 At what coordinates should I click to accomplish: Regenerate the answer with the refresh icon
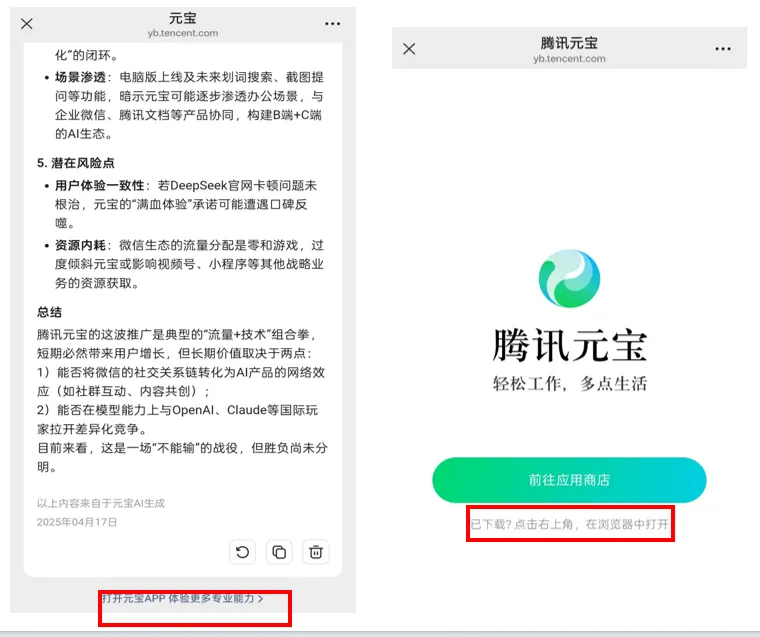coord(242,552)
